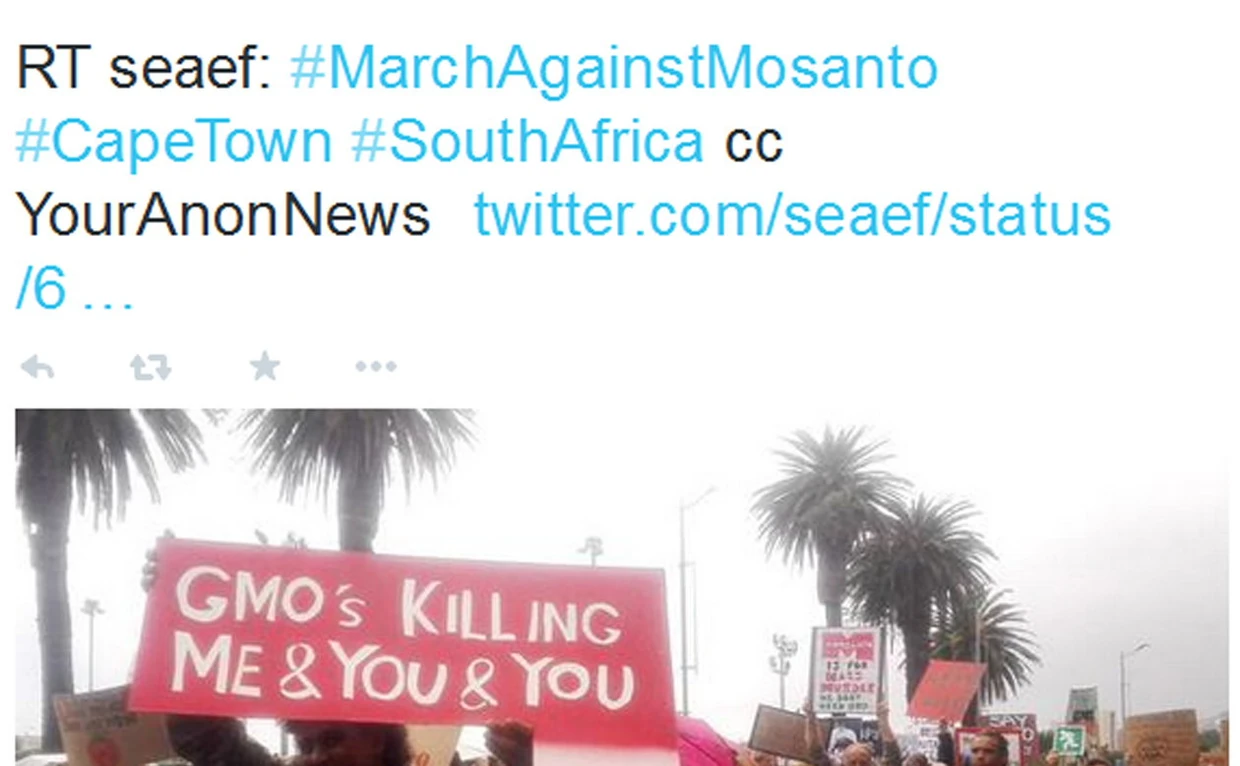The height and width of the screenshot is (766, 1240).
Task: Follow the #SouthAfrica hashtag link
Action: click(527, 143)
